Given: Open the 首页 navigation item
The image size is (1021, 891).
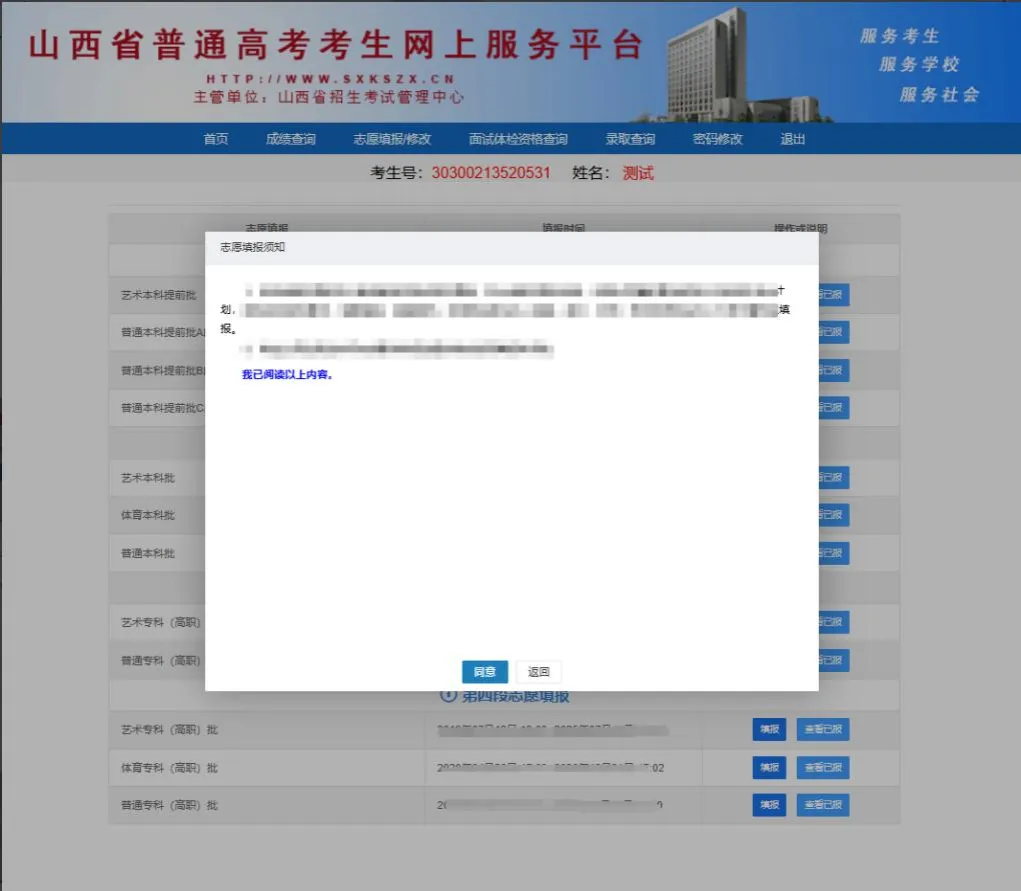Looking at the screenshot, I should pyautogui.click(x=216, y=139).
